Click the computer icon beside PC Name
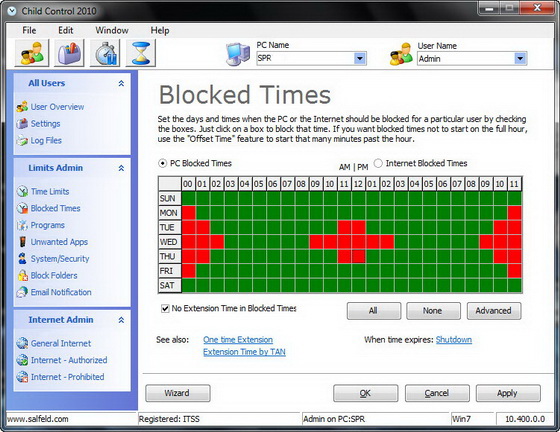 tap(238, 54)
